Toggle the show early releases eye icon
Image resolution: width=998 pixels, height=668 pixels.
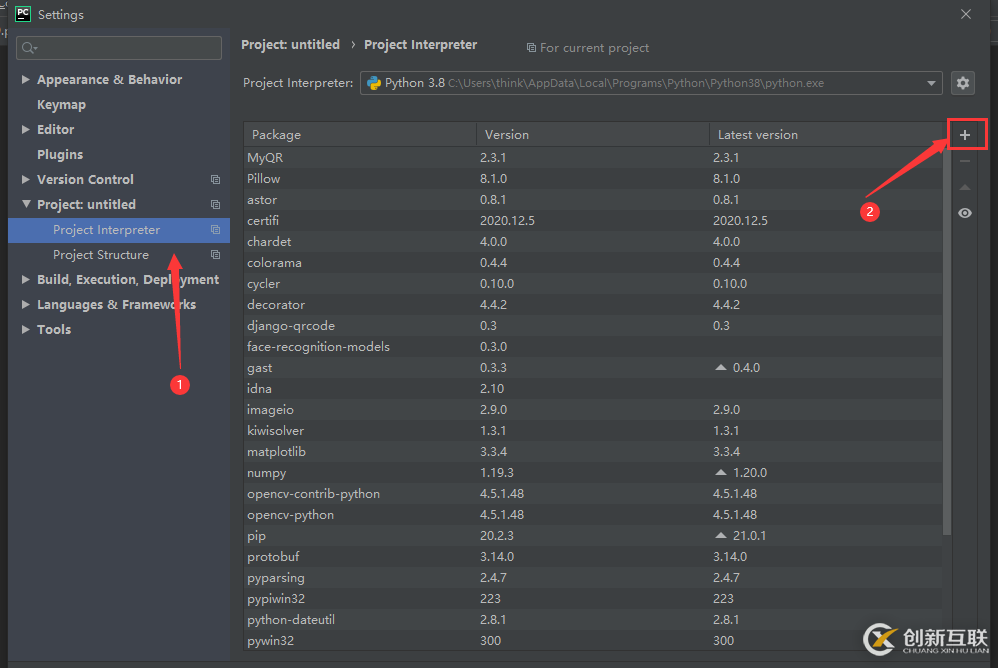click(x=964, y=213)
